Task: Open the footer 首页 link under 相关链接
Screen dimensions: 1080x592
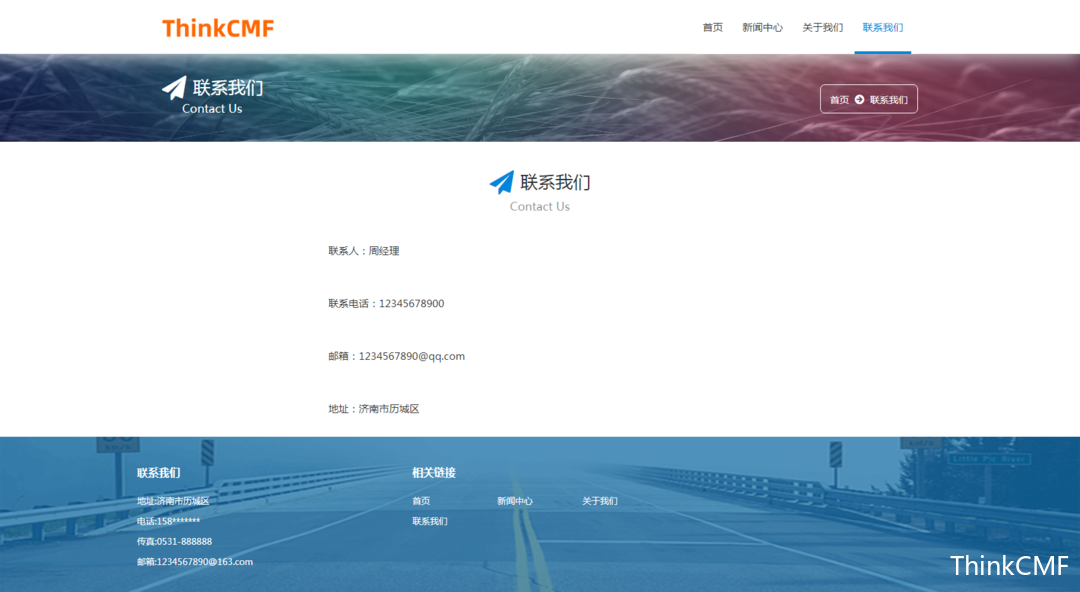Action: coord(421,501)
